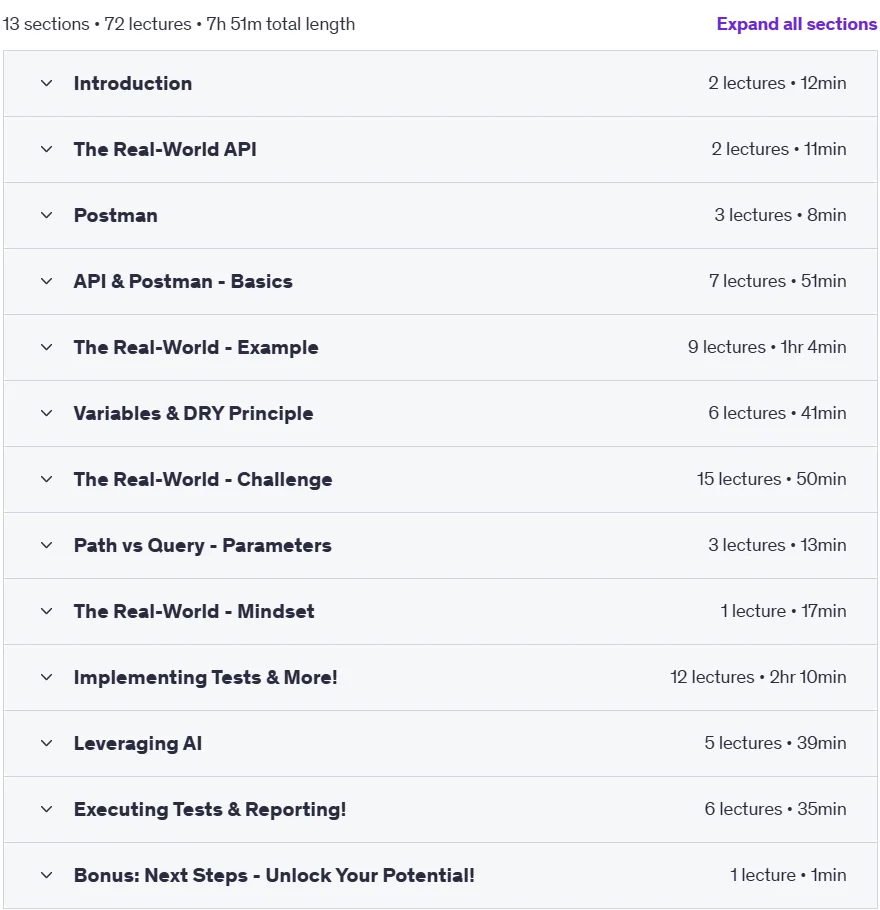Click chevron beside Variables & DRY Principle
The height and width of the screenshot is (910, 880).
pos(46,413)
